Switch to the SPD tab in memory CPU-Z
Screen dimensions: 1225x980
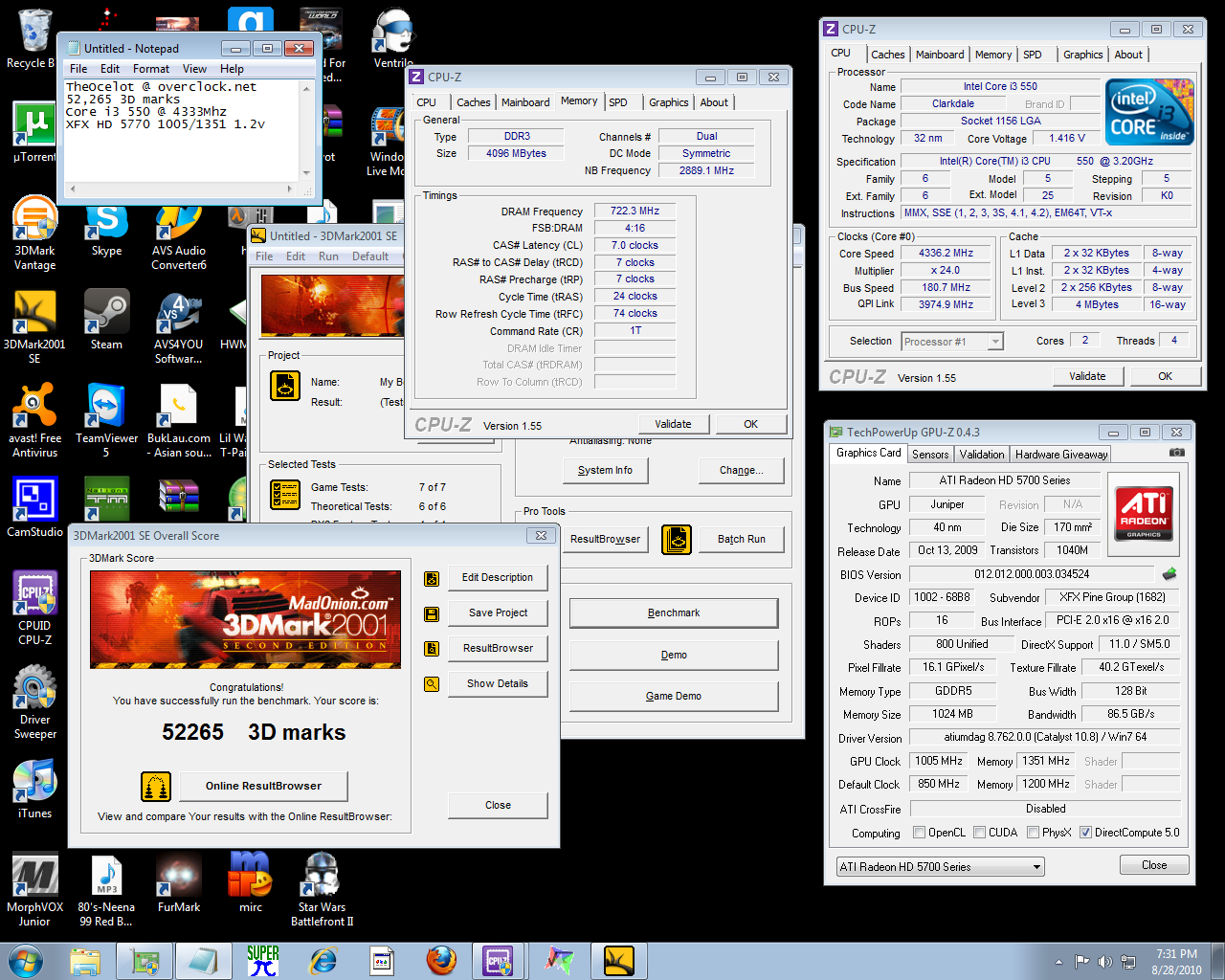[618, 102]
